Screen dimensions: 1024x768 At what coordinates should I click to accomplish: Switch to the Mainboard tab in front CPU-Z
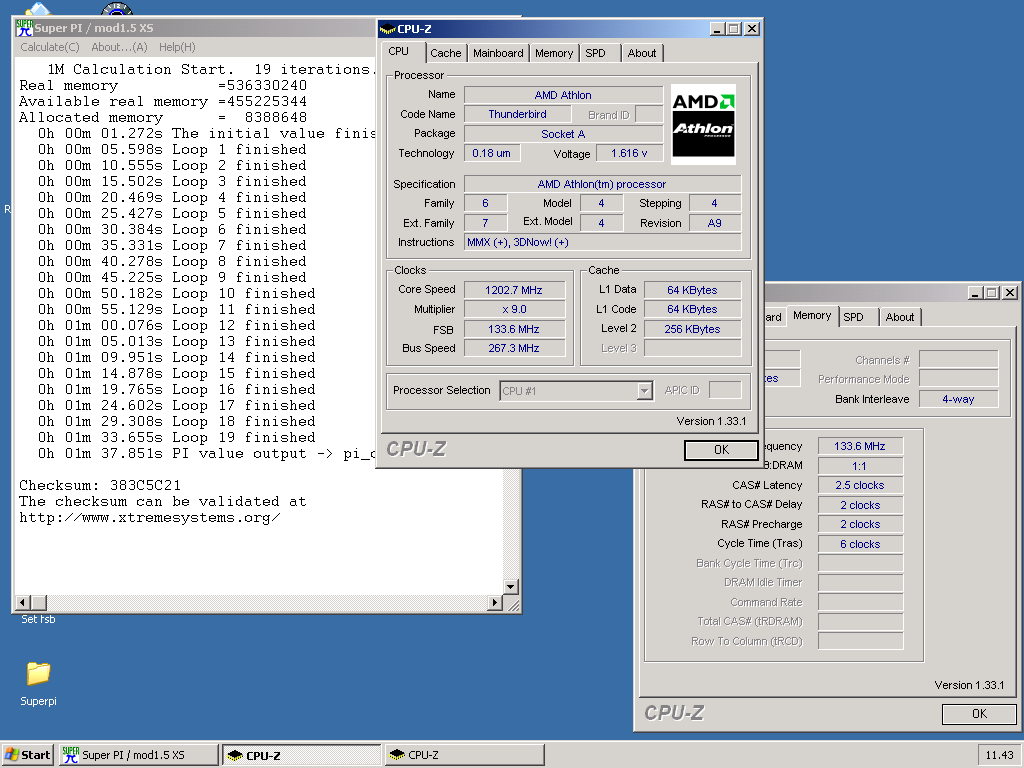pyautogui.click(x=498, y=53)
